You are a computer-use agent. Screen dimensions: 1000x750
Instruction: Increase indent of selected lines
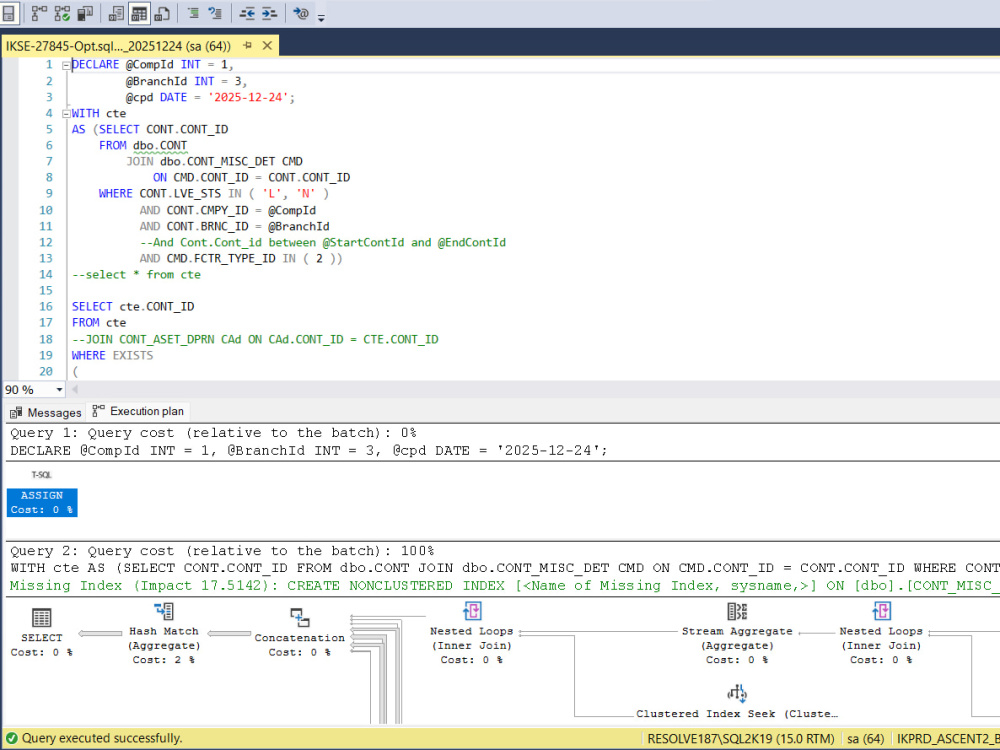tap(270, 13)
